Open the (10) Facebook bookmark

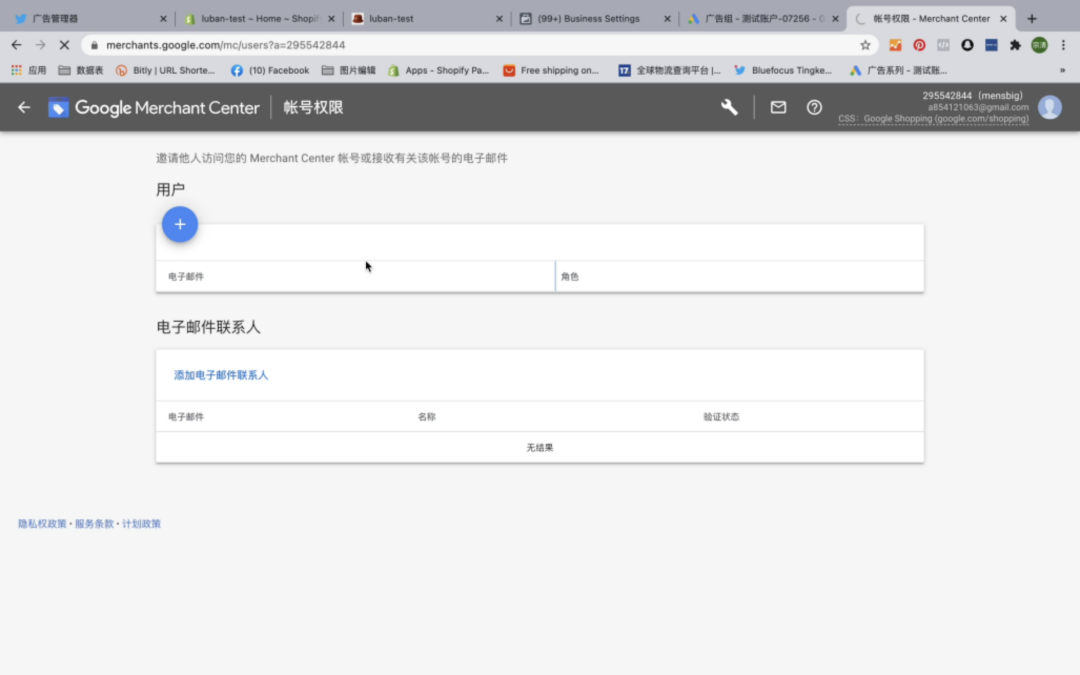(270, 70)
